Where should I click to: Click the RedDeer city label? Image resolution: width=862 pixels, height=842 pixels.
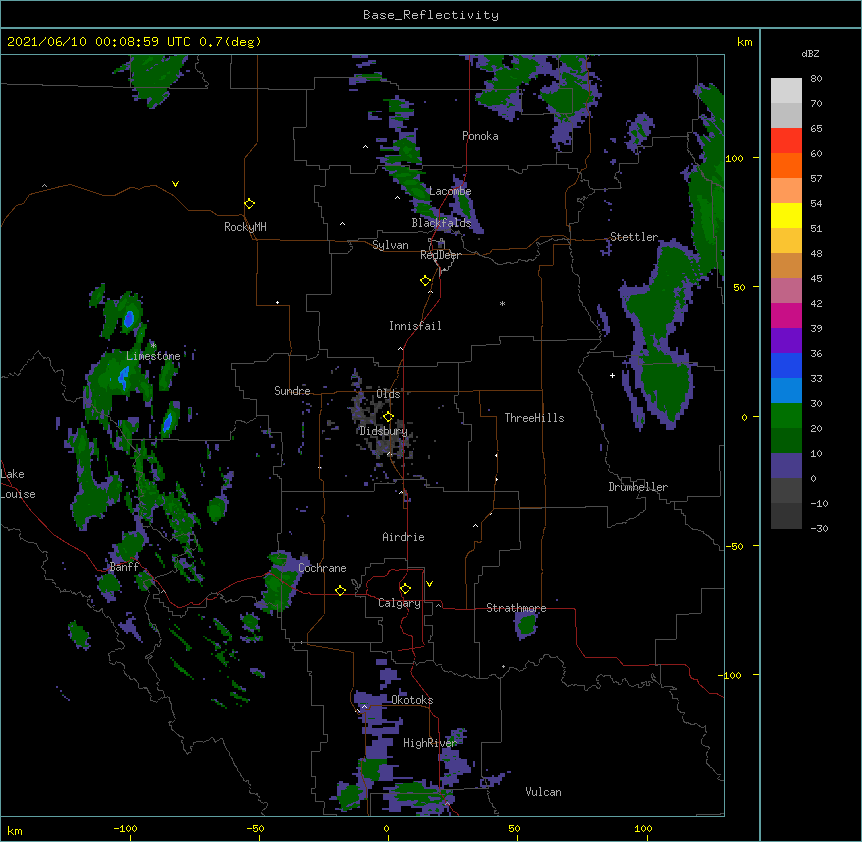[x=440, y=255]
